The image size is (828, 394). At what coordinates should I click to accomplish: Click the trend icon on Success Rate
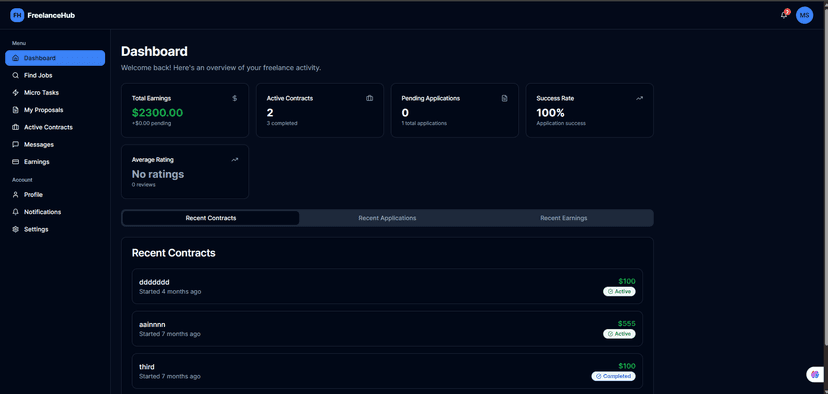[x=639, y=98]
